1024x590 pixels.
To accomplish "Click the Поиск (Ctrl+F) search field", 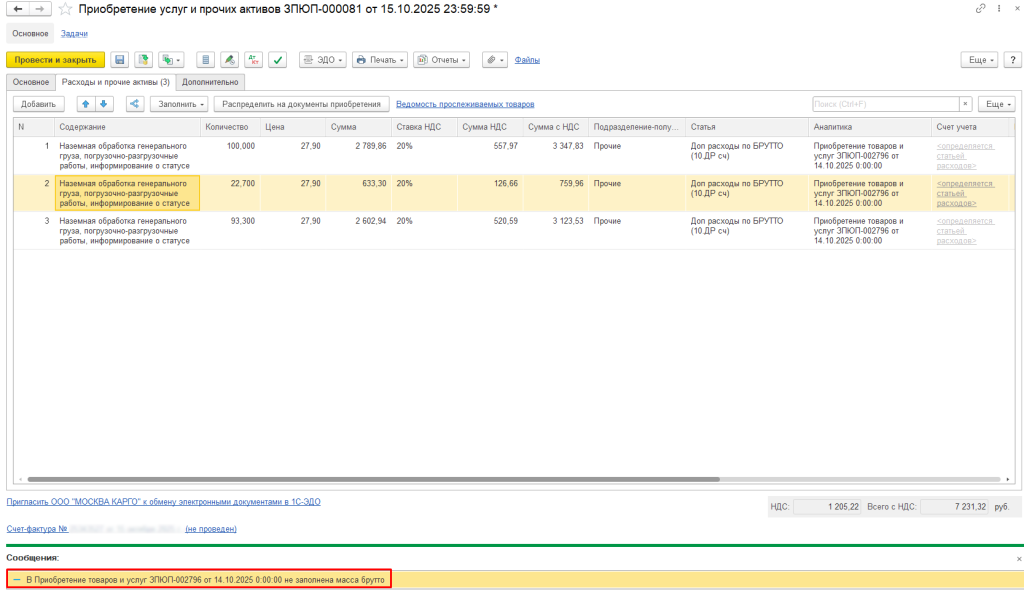I will tap(884, 104).
